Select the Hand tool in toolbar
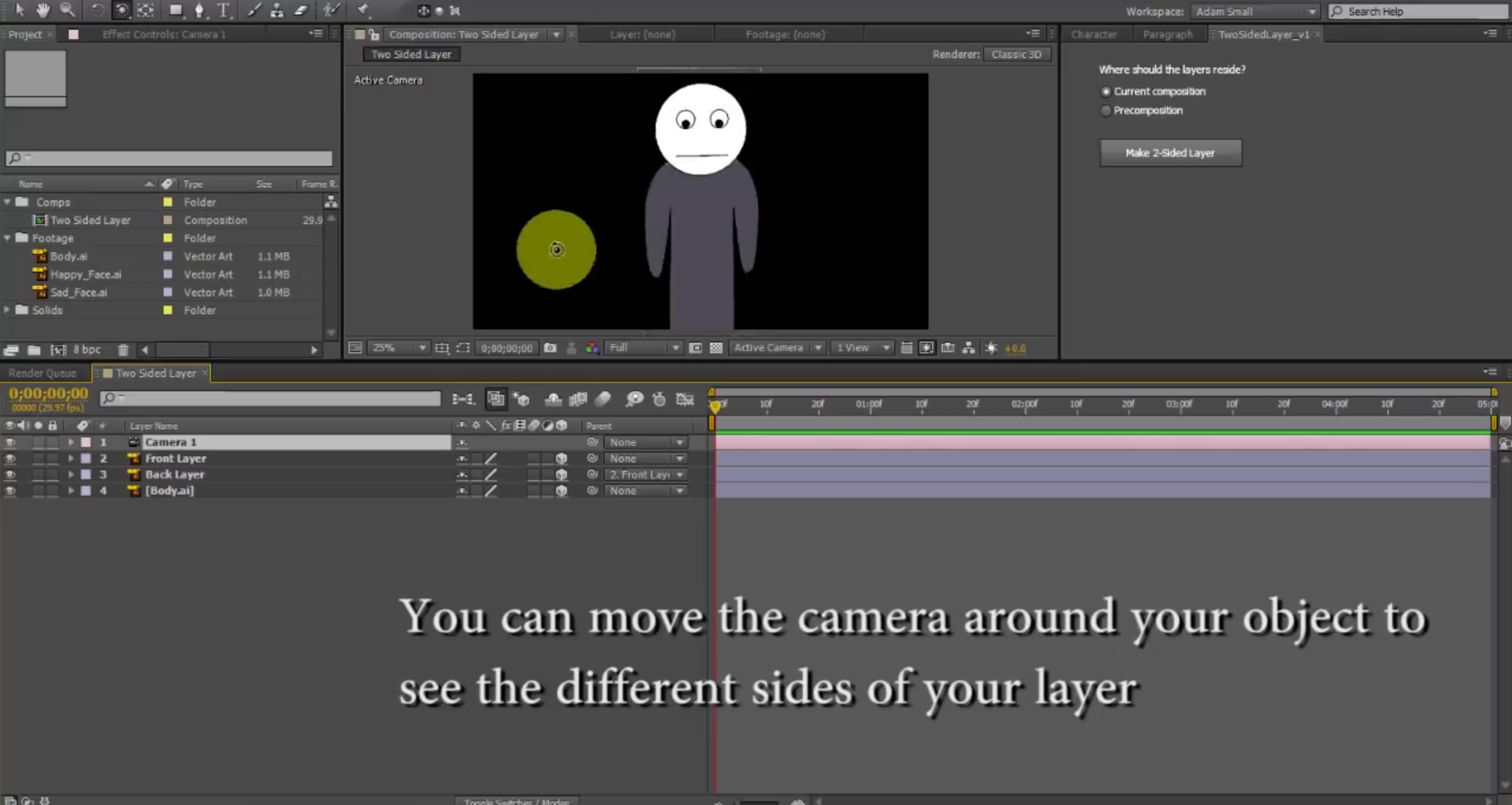This screenshot has height=805, width=1512. 43,10
